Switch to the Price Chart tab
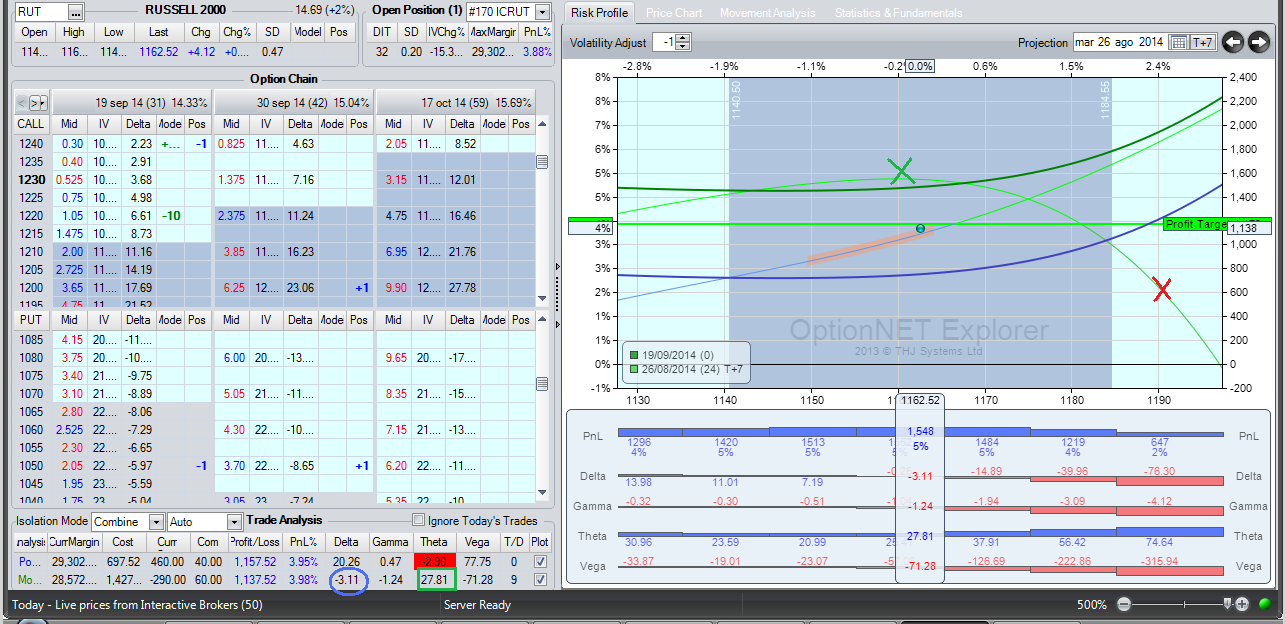The height and width of the screenshot is (624, 1286). 673,13
